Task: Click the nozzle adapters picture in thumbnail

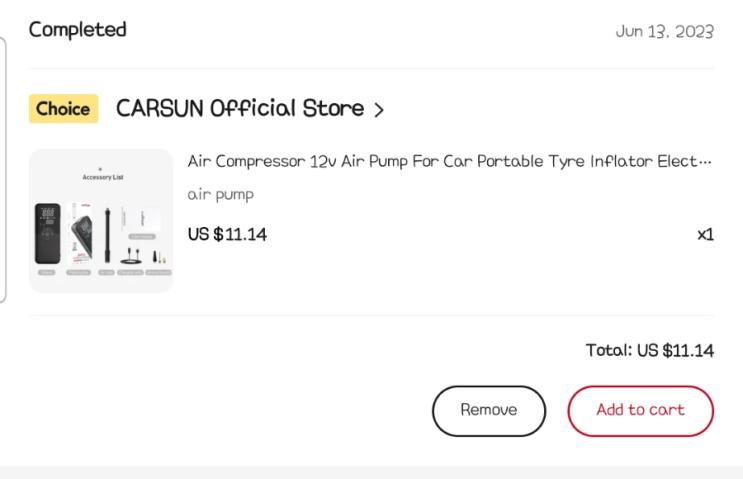Action: pos(156,257)
